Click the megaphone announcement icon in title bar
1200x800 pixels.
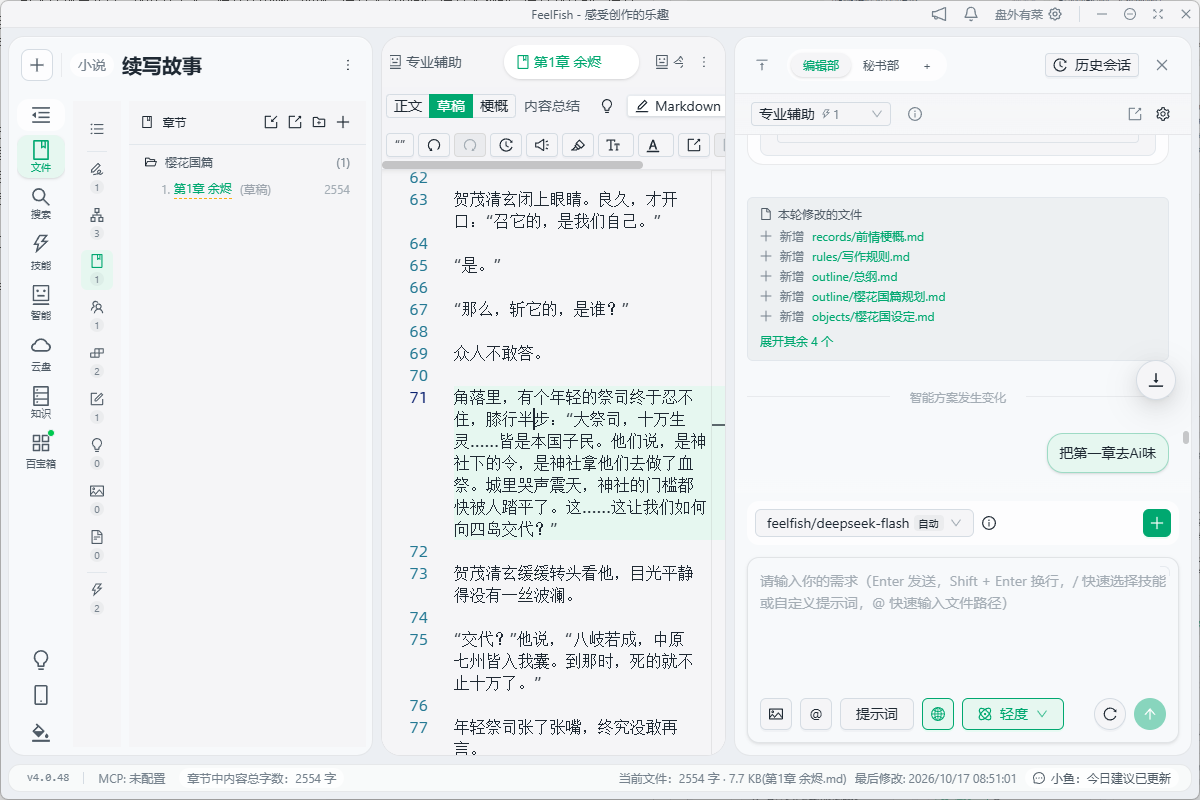click(939, 14)
